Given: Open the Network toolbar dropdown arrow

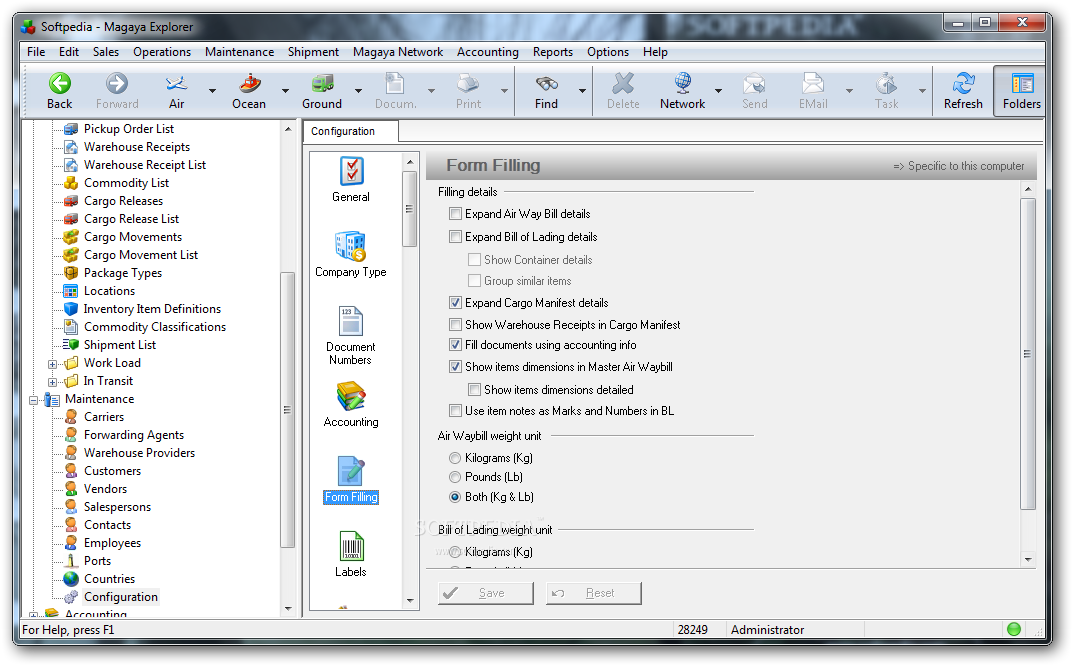Looking at the screenshot, I should click(x=719, y=90).
